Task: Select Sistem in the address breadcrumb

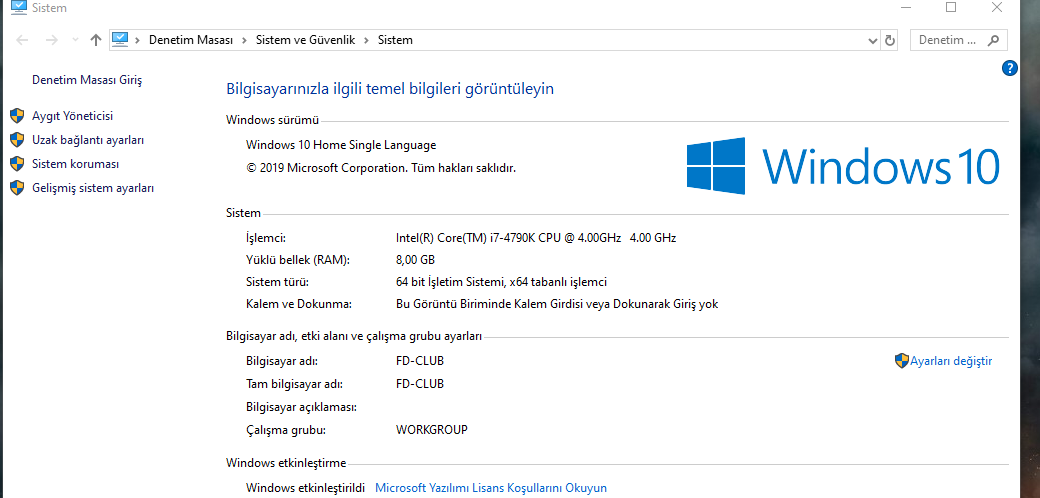Action: 395,40
